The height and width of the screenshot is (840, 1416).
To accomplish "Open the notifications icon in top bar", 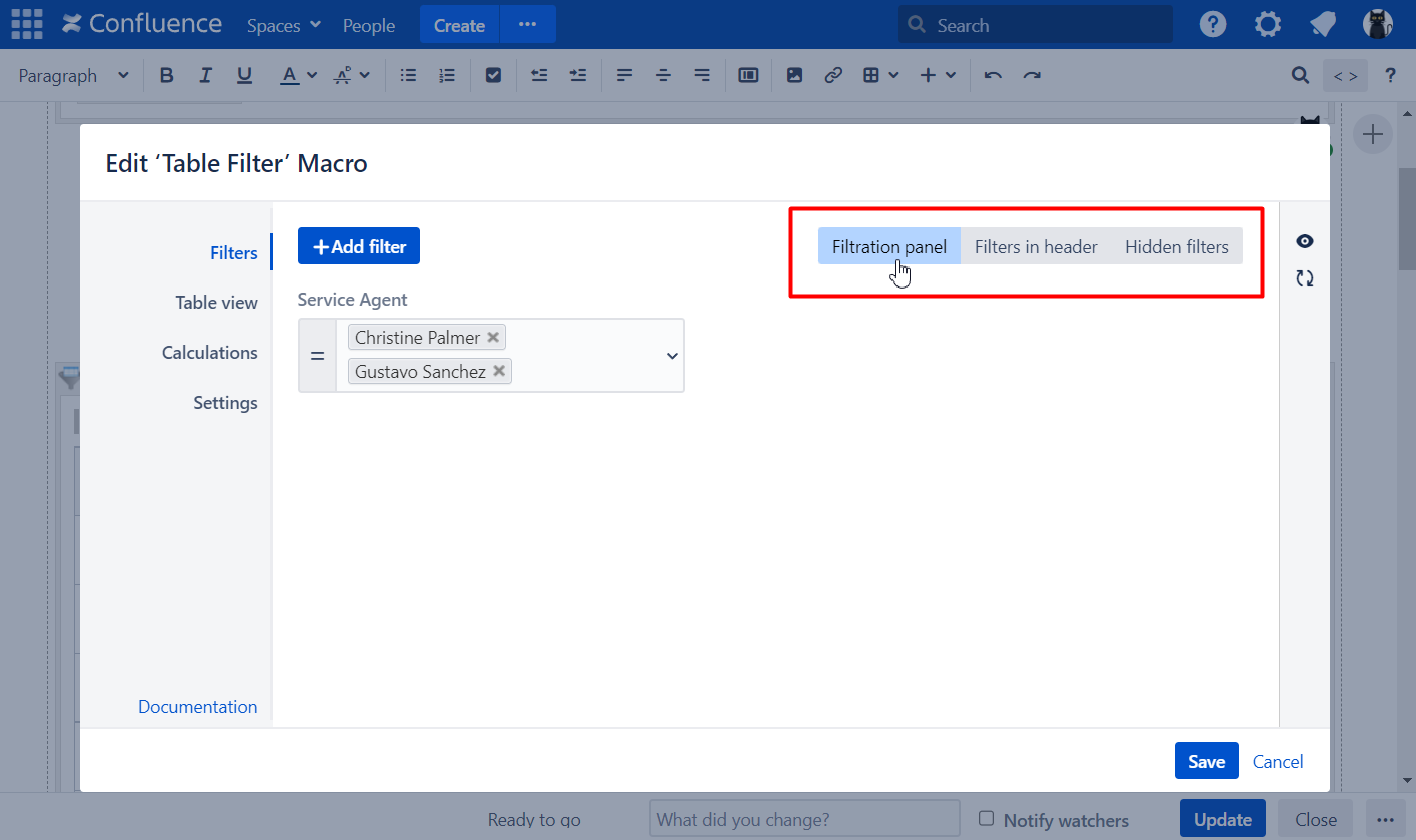I will tap(1323, 25).
